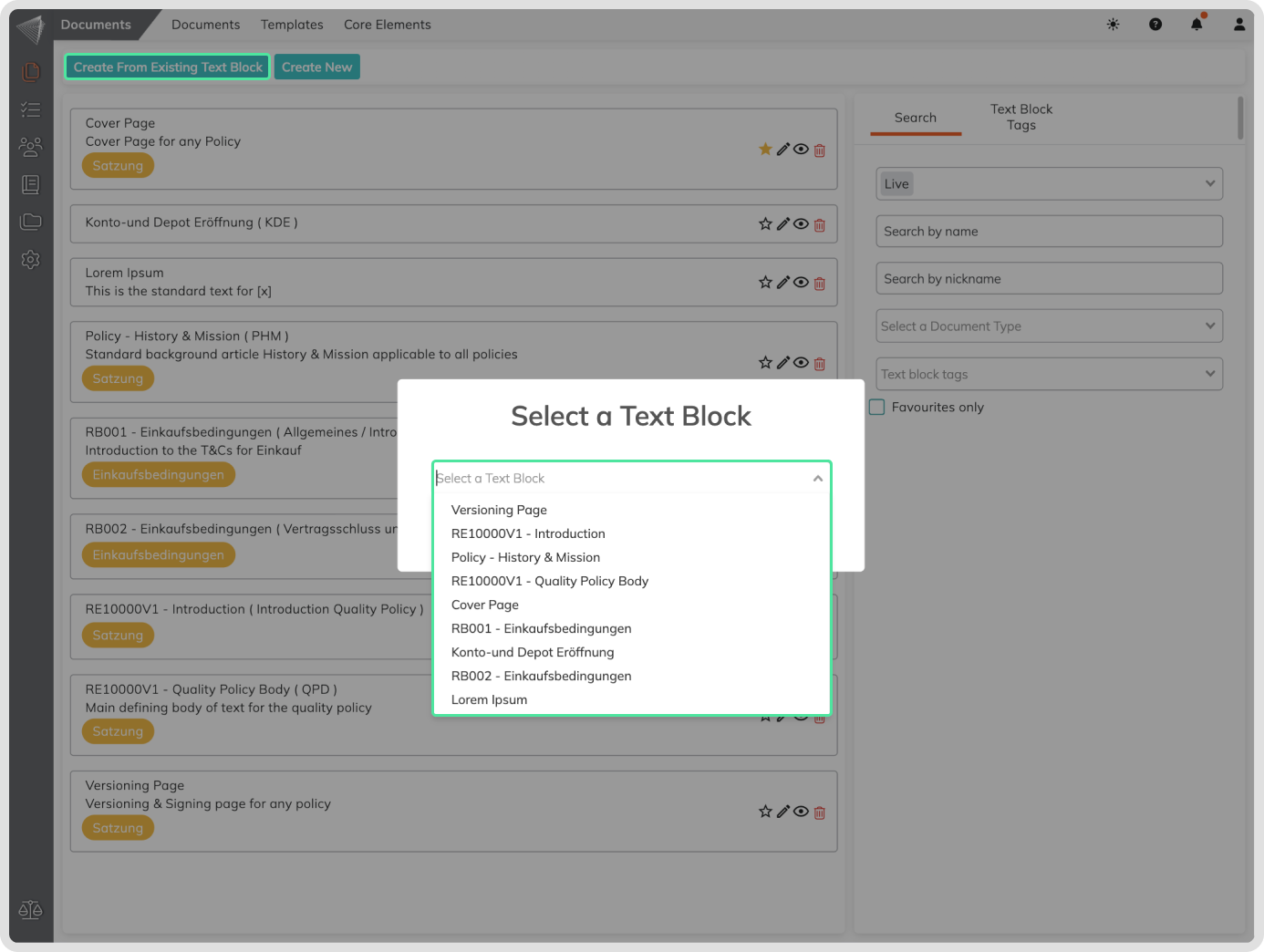Open the users group sidebar icon

30,147
